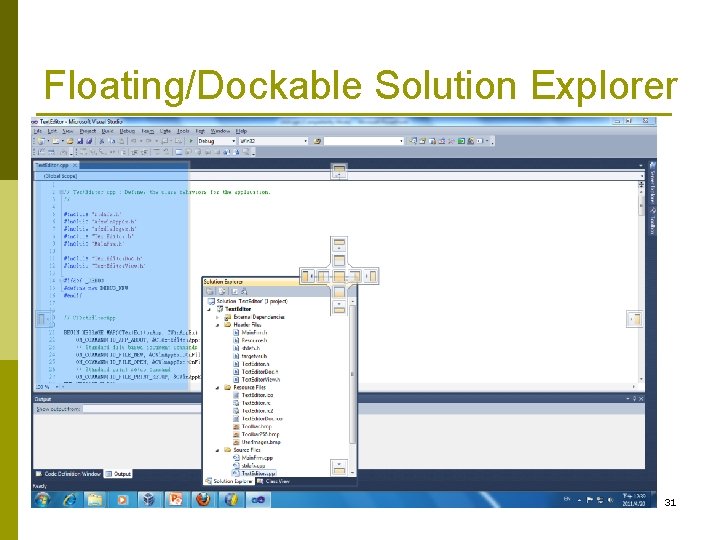Select targetver.h in Header Files

click(x=251, y=356)
